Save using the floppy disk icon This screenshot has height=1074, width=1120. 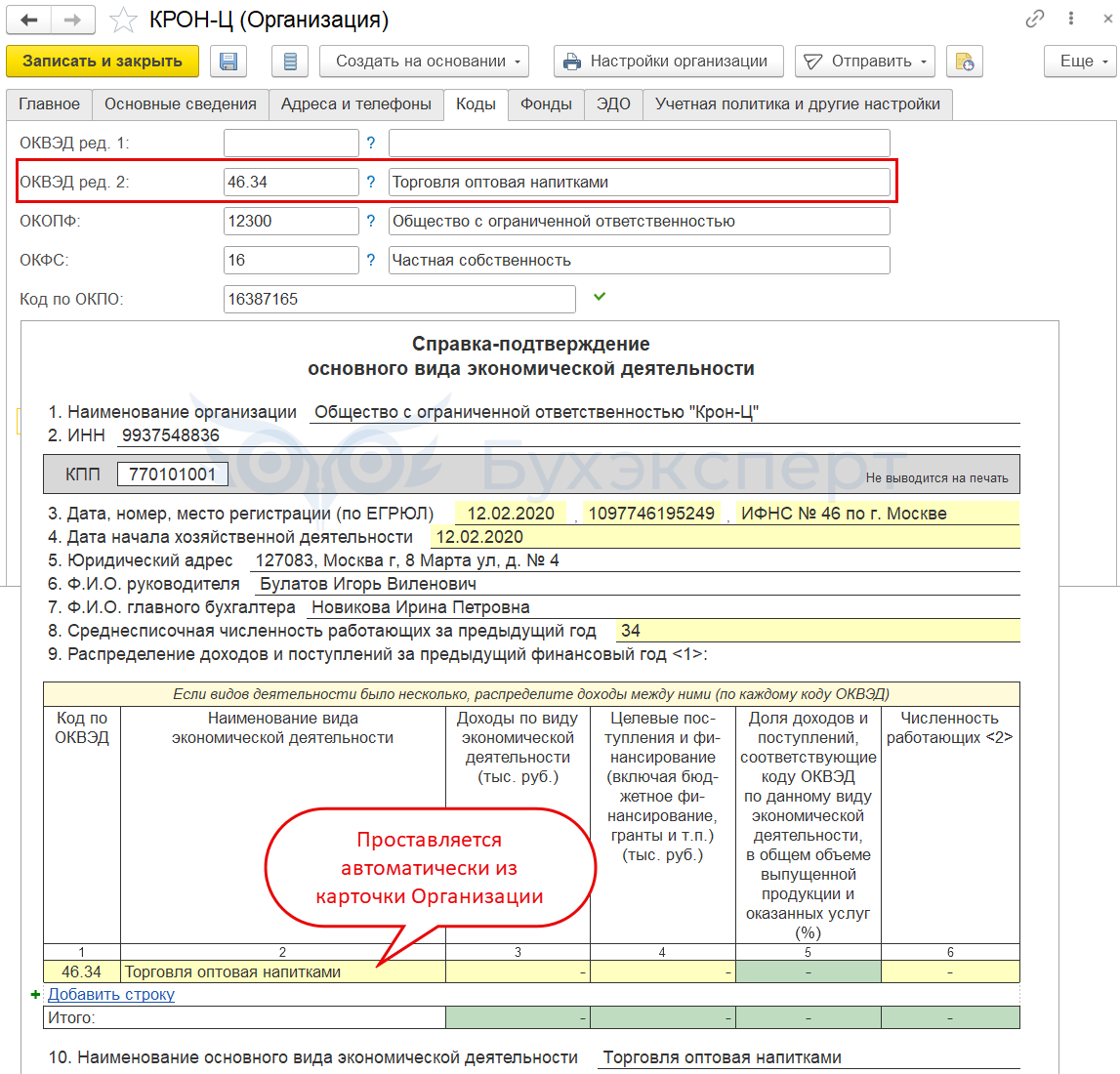pyautogui.click(x=228, y=62)
